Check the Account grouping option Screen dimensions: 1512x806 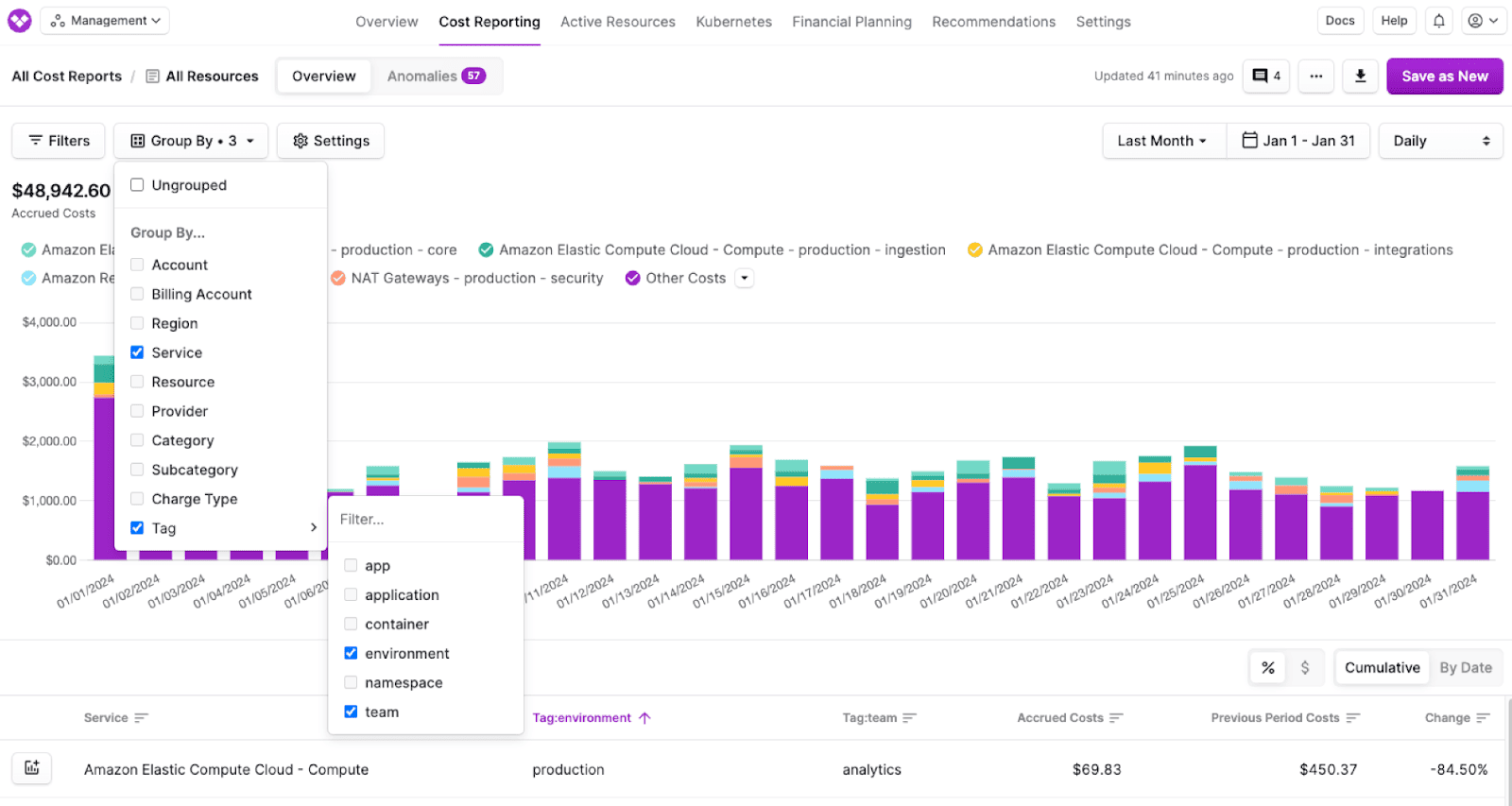pyautogui.click(x=137, y=265)
